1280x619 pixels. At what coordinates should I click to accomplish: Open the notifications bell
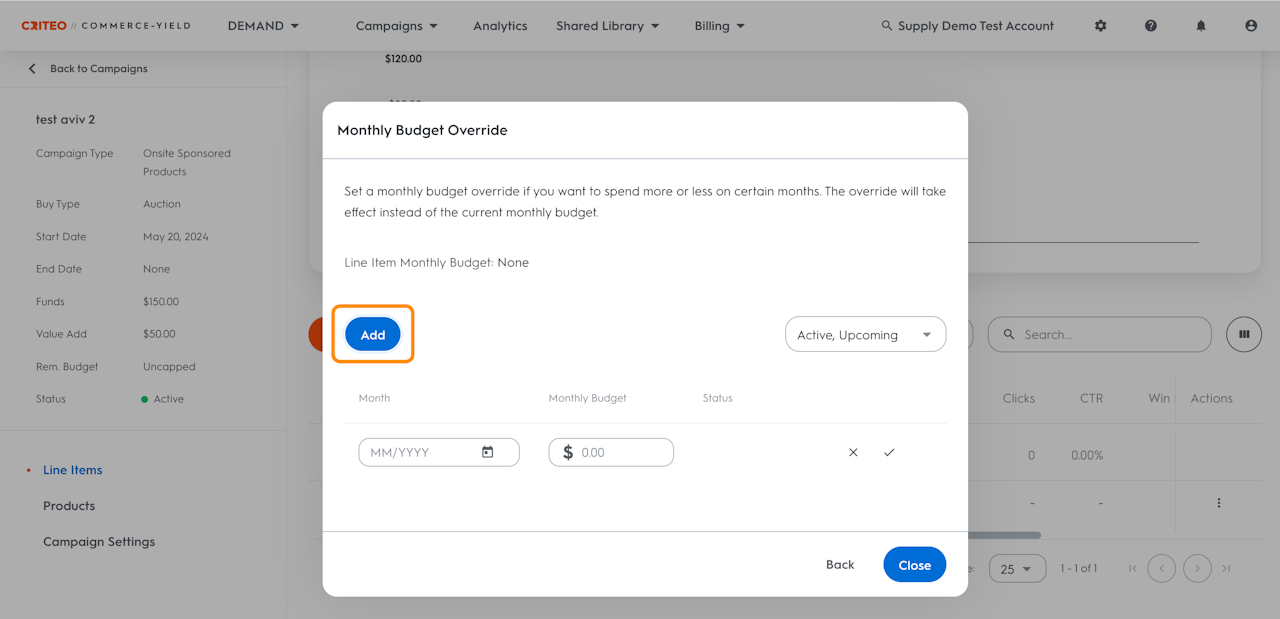(1201, 26)
